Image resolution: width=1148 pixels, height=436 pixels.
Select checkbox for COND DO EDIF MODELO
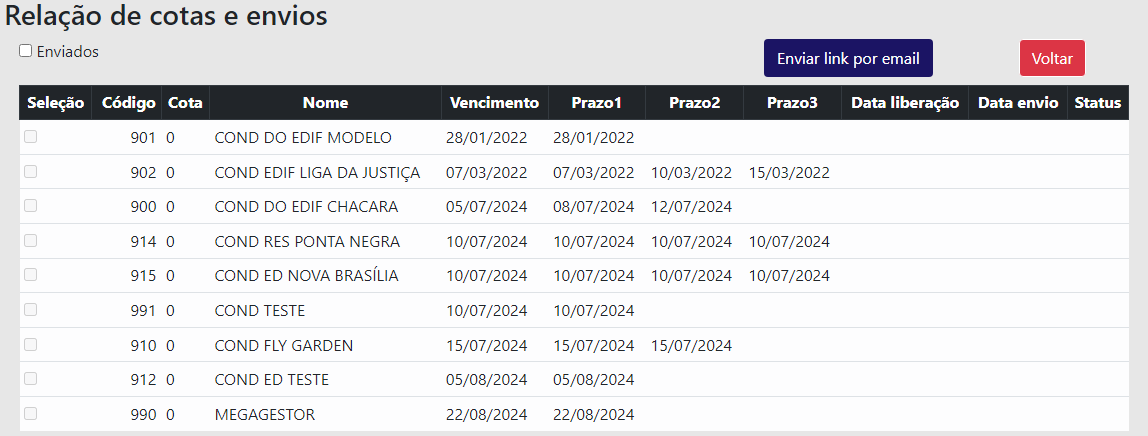(31, 137)
